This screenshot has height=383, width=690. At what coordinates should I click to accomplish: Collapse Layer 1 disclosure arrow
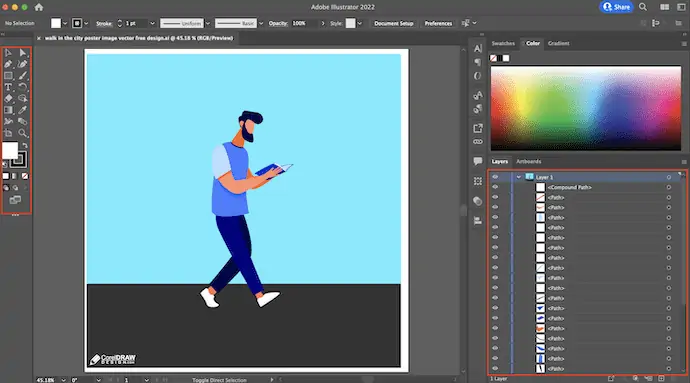coord(519,177)
